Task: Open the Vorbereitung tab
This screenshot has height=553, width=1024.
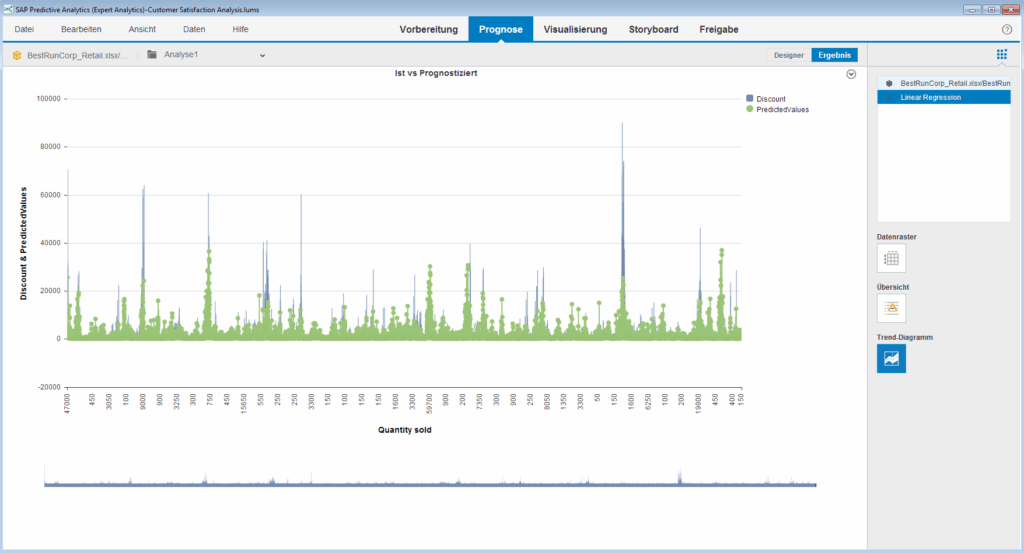Action: point(428,29)
